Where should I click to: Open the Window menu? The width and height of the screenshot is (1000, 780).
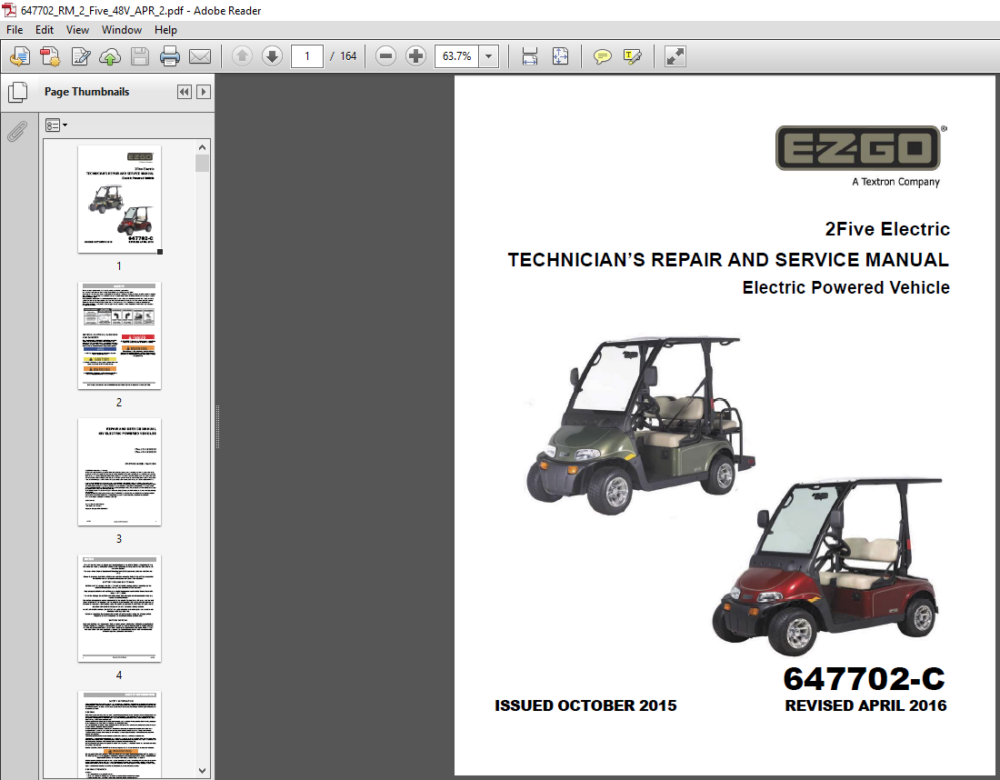(121, 30)
